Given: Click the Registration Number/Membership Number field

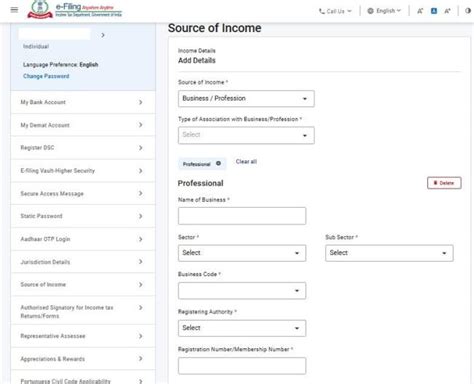Looking at the screenshot, I should pos(242,366).
